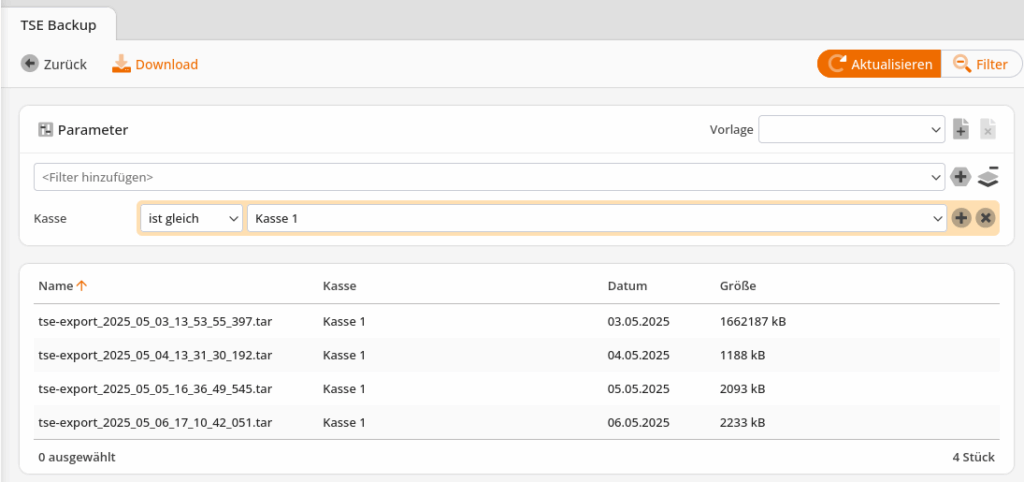Toggle the Filter button
Image resolution: width=1024 pixels, height=482 pixels.
[x=982, y=64]
